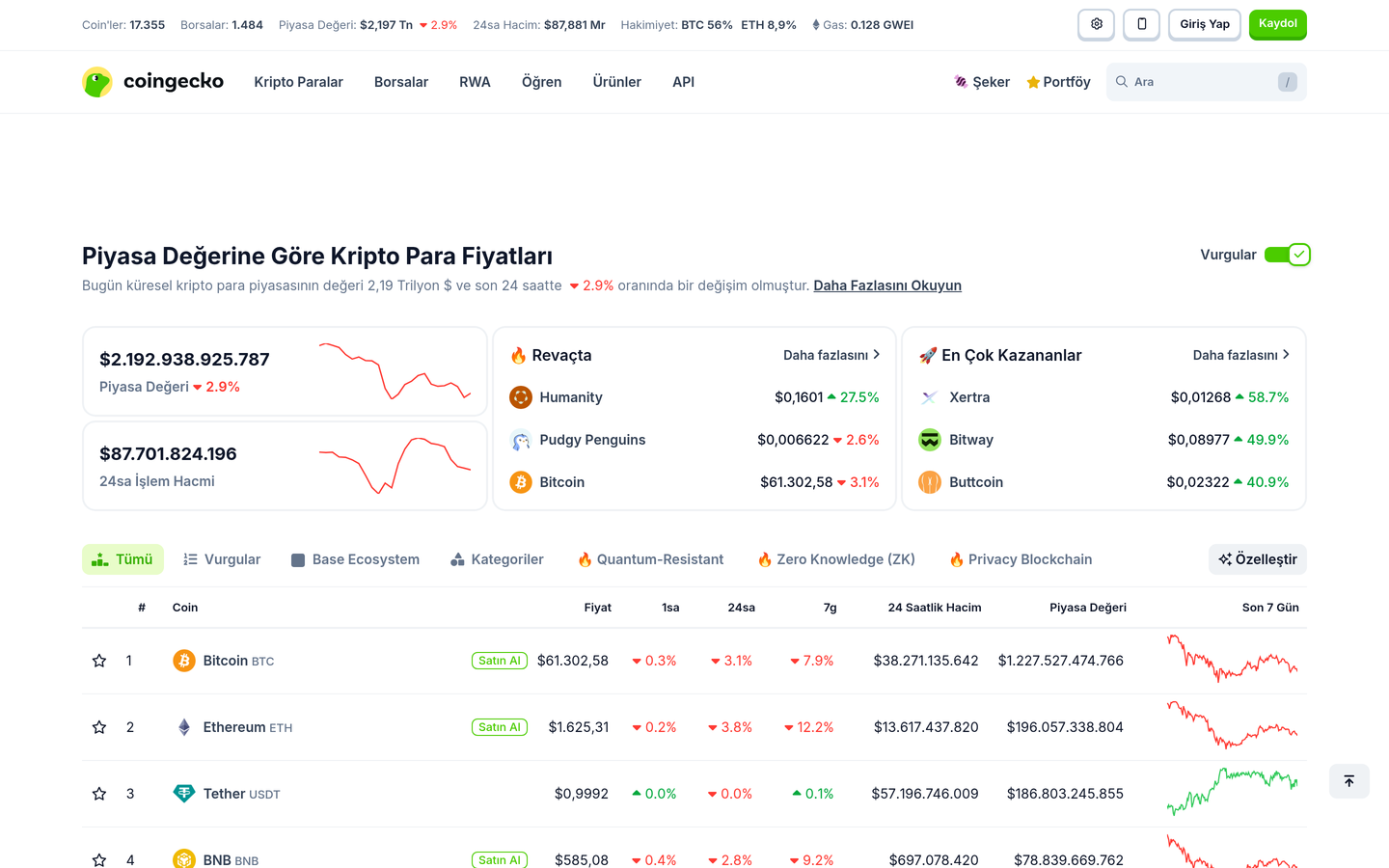
Task: Click the Gas Ethereum icon in top bar
Action: coord(816,25)
